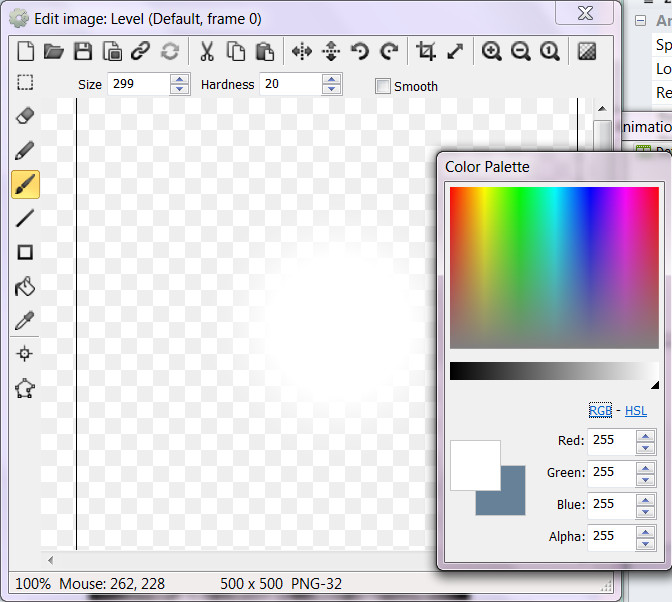
Task: Select the Color picker eyedropper tool
Action: [25, 320]
